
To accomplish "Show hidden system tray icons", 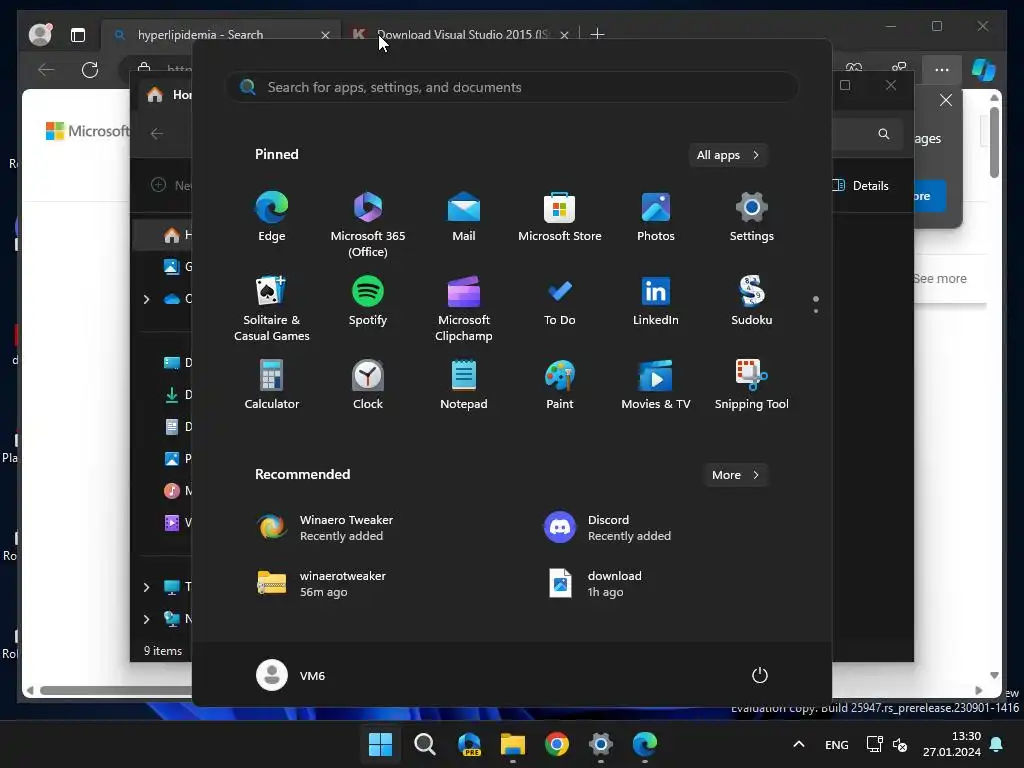I will [799, 744].
